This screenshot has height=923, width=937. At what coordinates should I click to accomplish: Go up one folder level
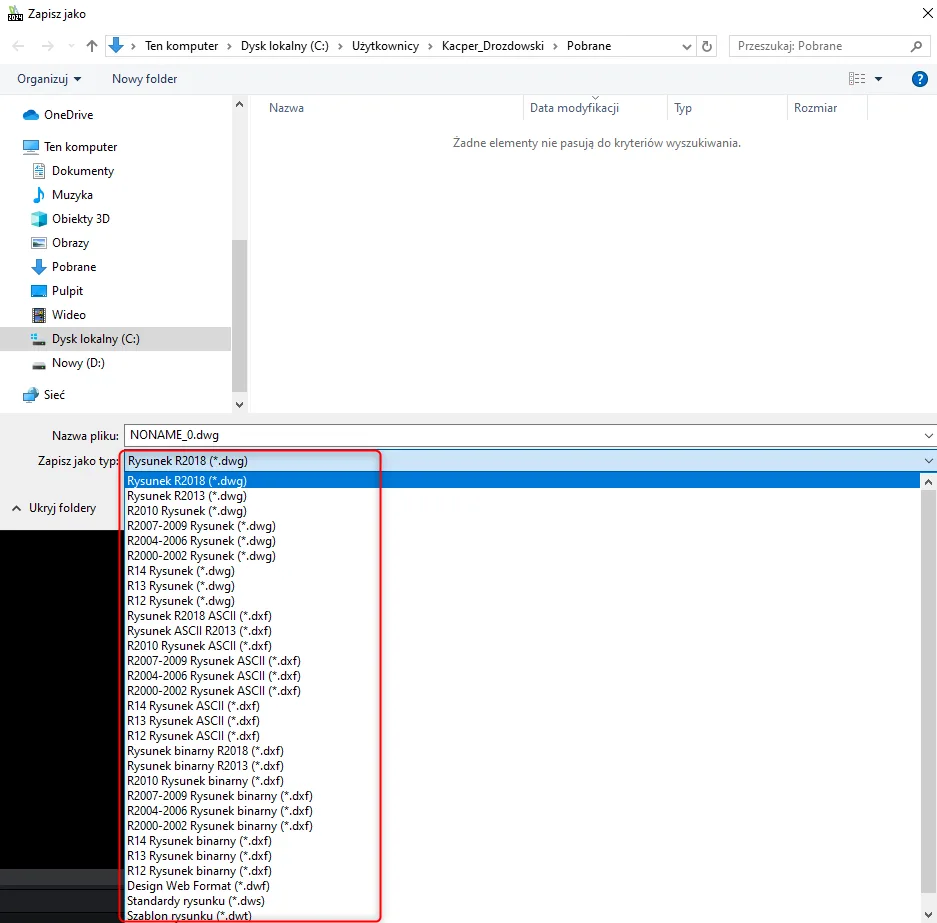tap(91, 46)
